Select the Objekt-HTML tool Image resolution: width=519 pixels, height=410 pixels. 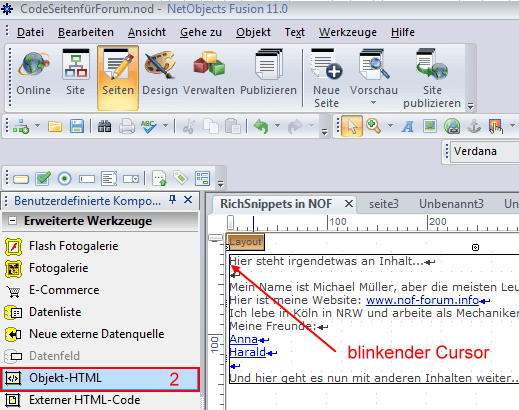[x=100, y=378]
